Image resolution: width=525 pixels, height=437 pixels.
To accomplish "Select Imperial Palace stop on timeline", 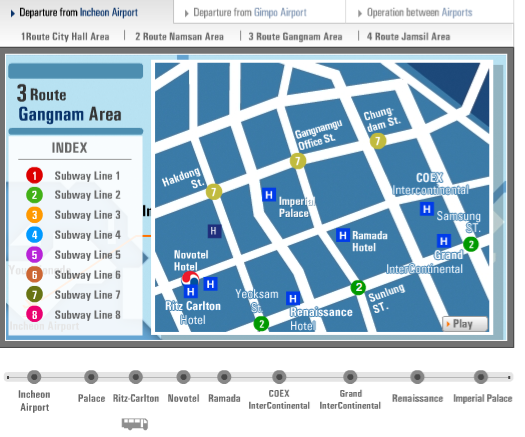I will coord(481,377).
